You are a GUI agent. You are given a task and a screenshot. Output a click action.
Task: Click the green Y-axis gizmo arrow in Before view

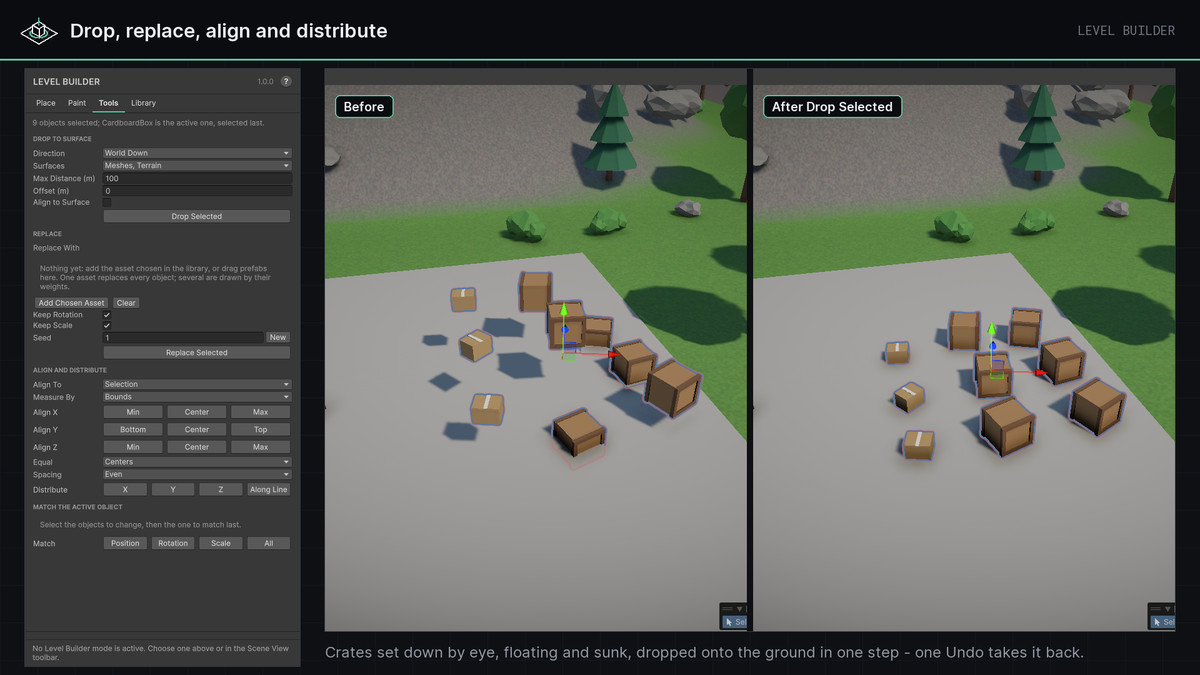[x=564, y=309]
